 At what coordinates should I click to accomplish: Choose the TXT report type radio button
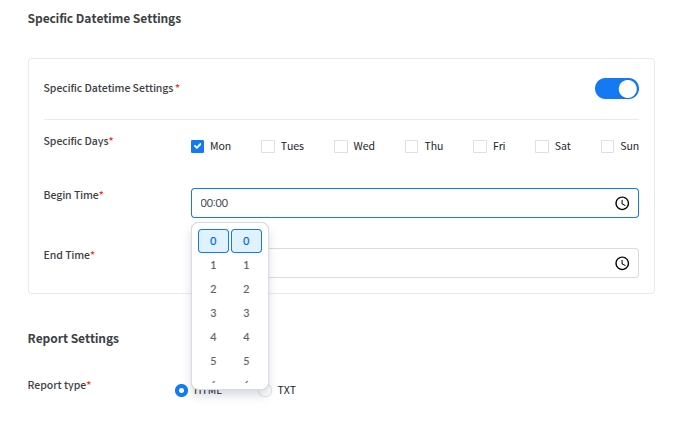point(265,390)
